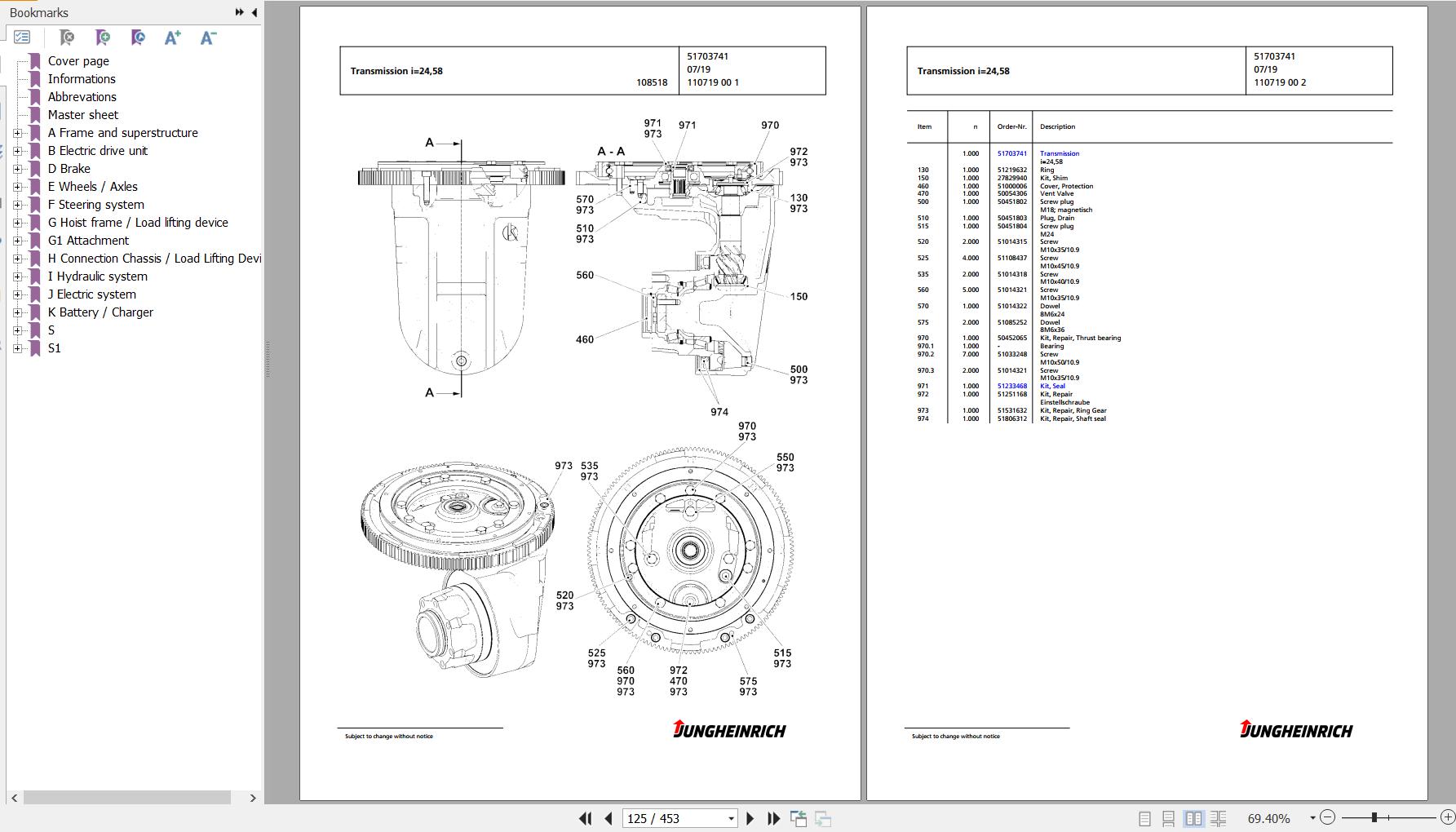Jump to the last page
1456x832 pixels.
[x=773, y=818]
